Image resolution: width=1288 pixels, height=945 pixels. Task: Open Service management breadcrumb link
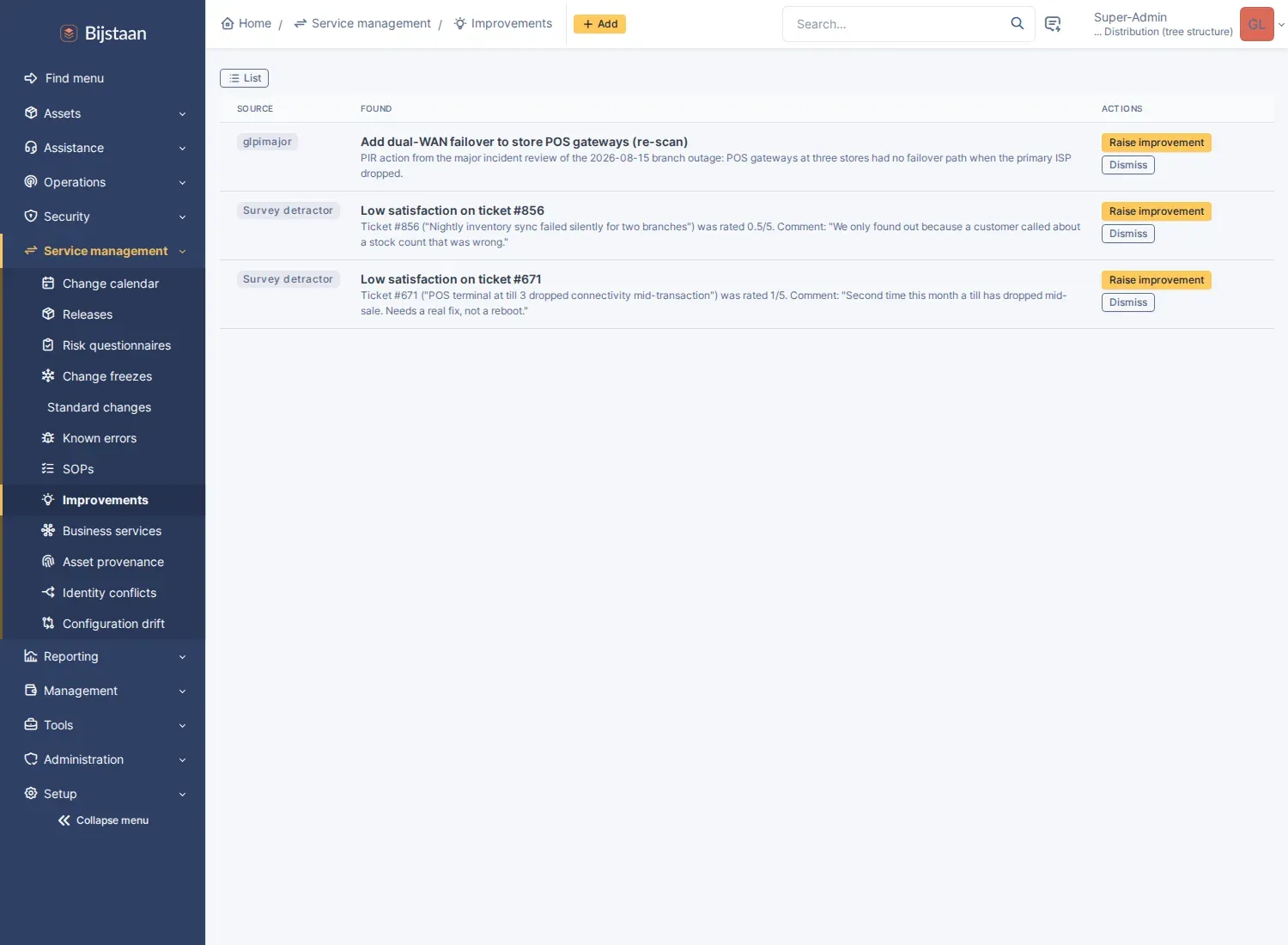(x=361, y=23)
